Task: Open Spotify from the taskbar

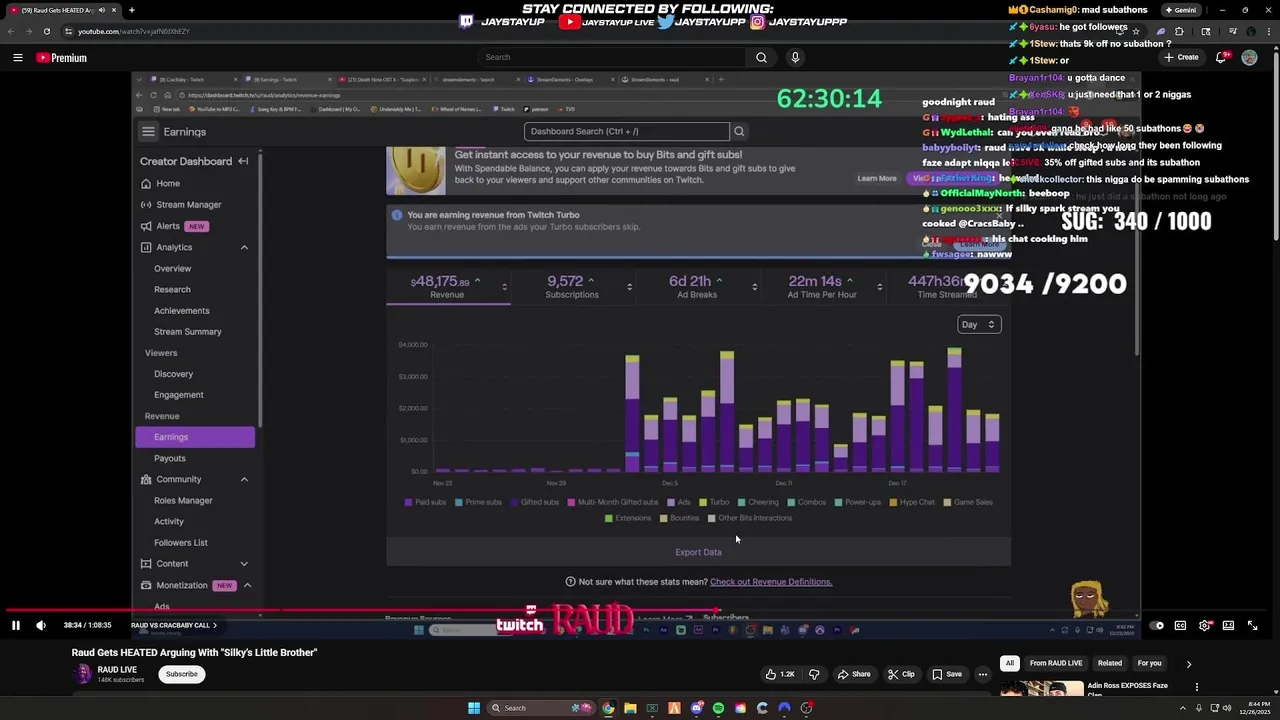Action: (718, 708)
